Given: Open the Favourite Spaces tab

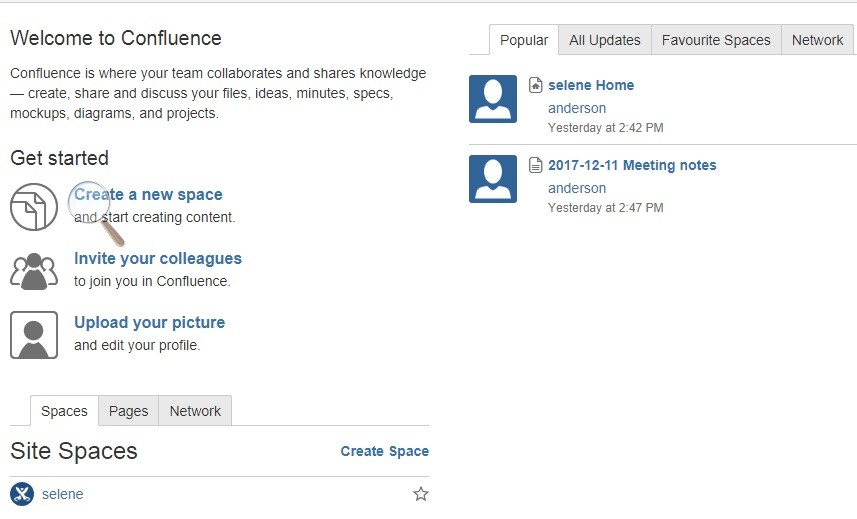Looking at the screenshot, I should [x=716, y=40].
